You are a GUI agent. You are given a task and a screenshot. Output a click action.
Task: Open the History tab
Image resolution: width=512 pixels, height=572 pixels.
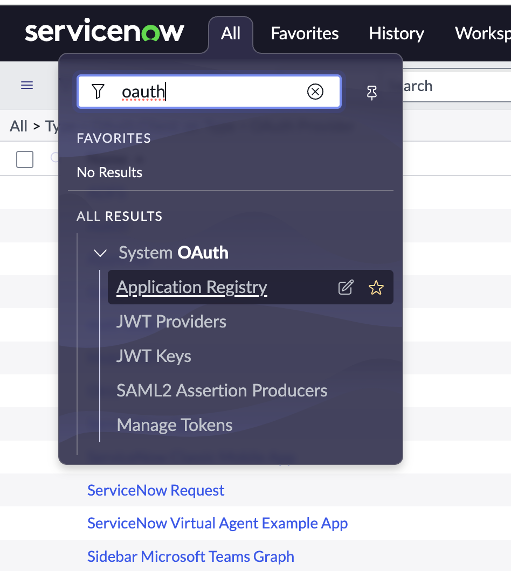tap(396, 34)
